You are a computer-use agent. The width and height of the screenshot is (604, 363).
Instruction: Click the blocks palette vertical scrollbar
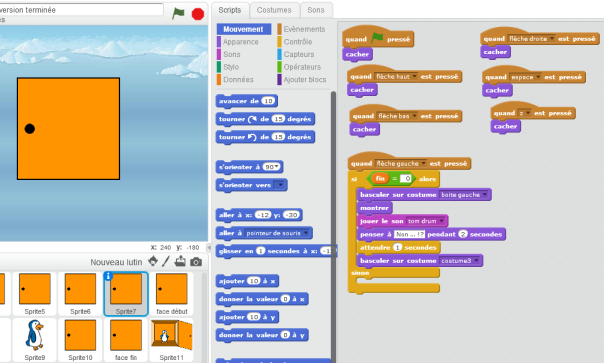pos(333,227)
